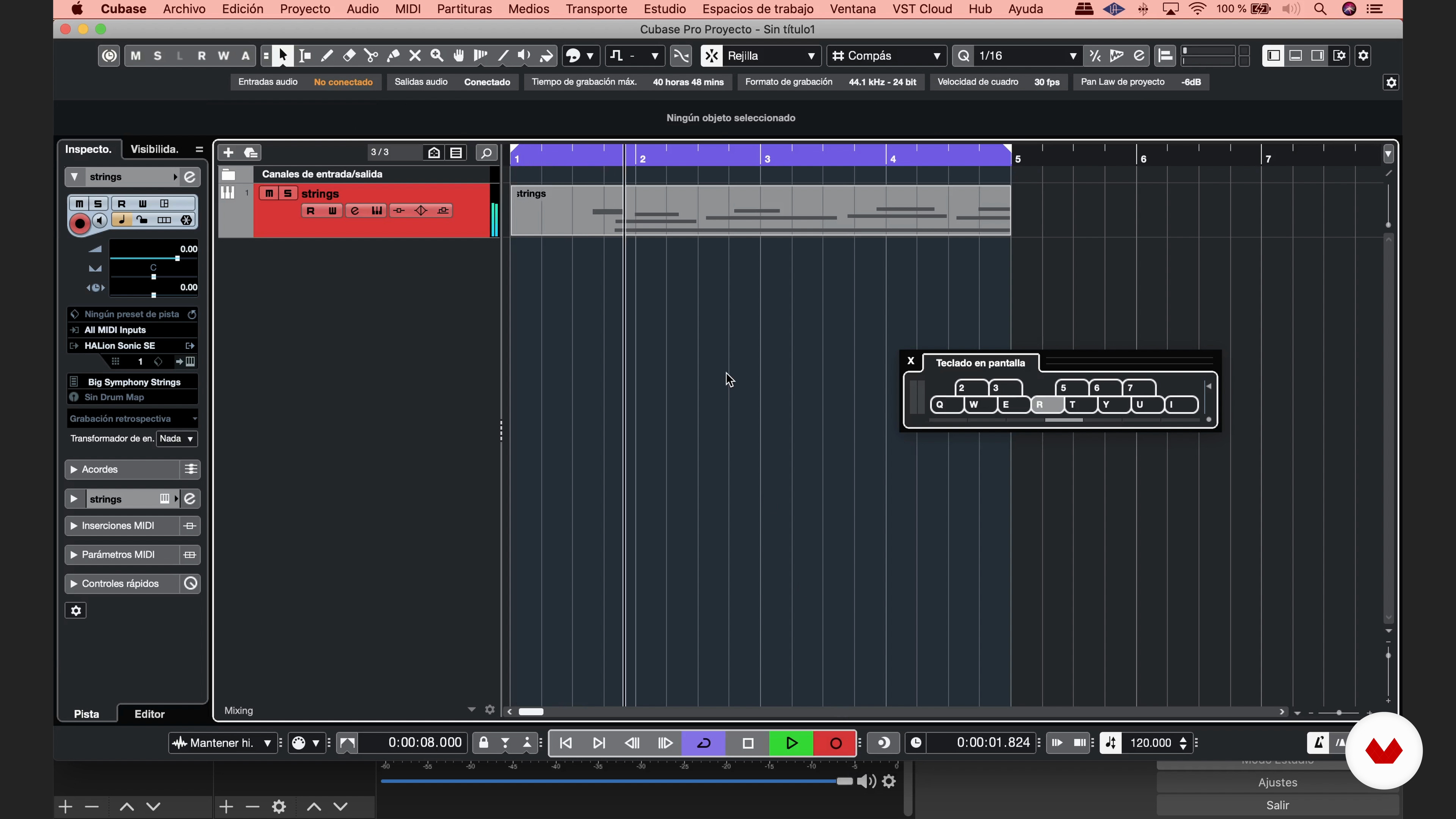Solo the strings track with S button

tap(288, 193)
